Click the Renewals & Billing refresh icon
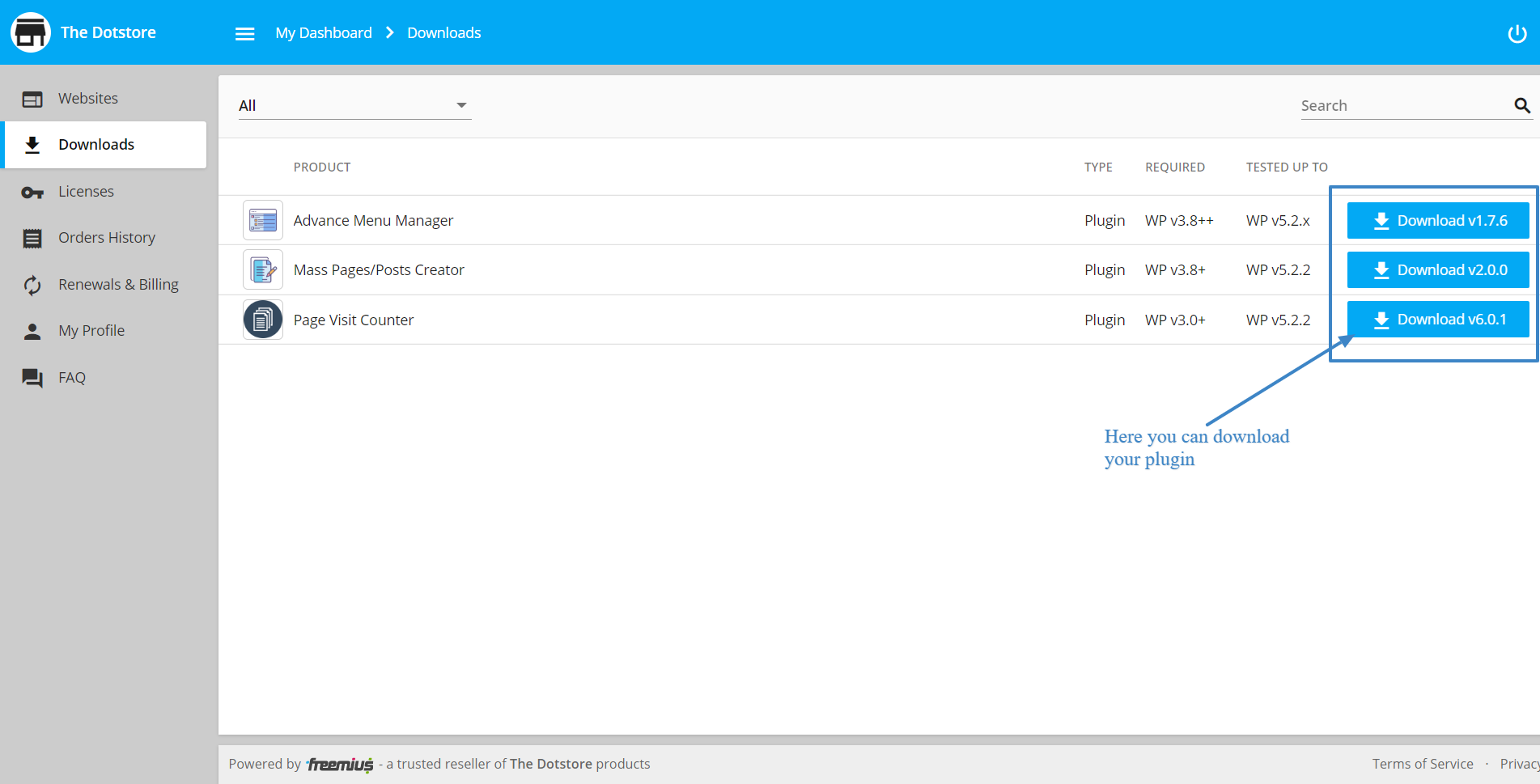The width and height of the screenshot is (1540, 784). pos(32,285)
